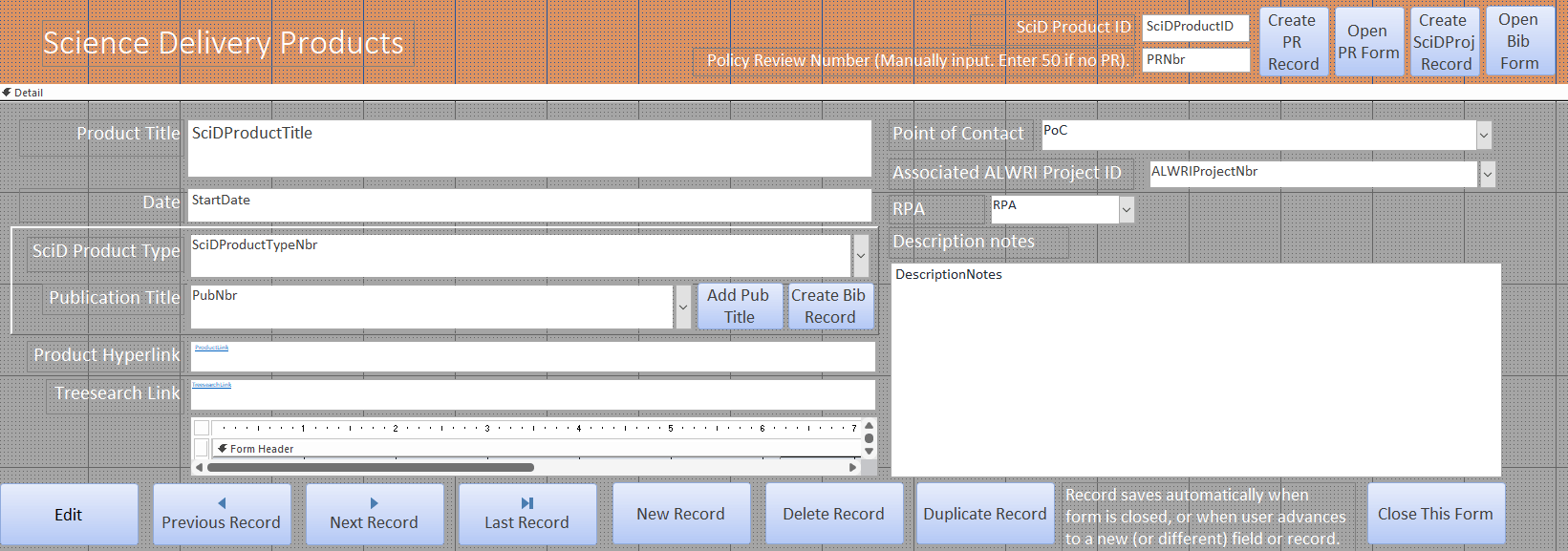
Task: Click the Open PR Form button
Action: [x=1368, y=42]
